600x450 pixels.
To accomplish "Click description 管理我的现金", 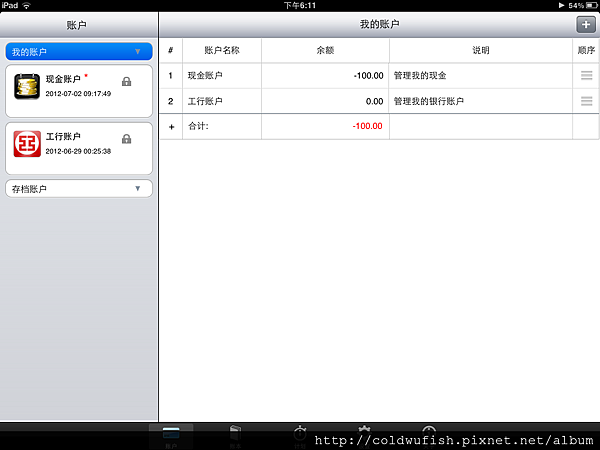I will (x=420, y=75).
